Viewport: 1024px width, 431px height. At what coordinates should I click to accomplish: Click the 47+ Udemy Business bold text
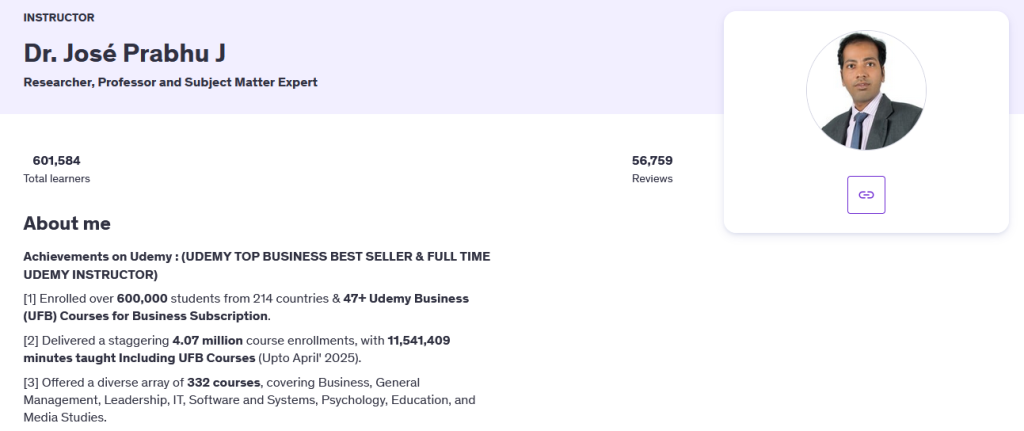(x=406, y=298)
